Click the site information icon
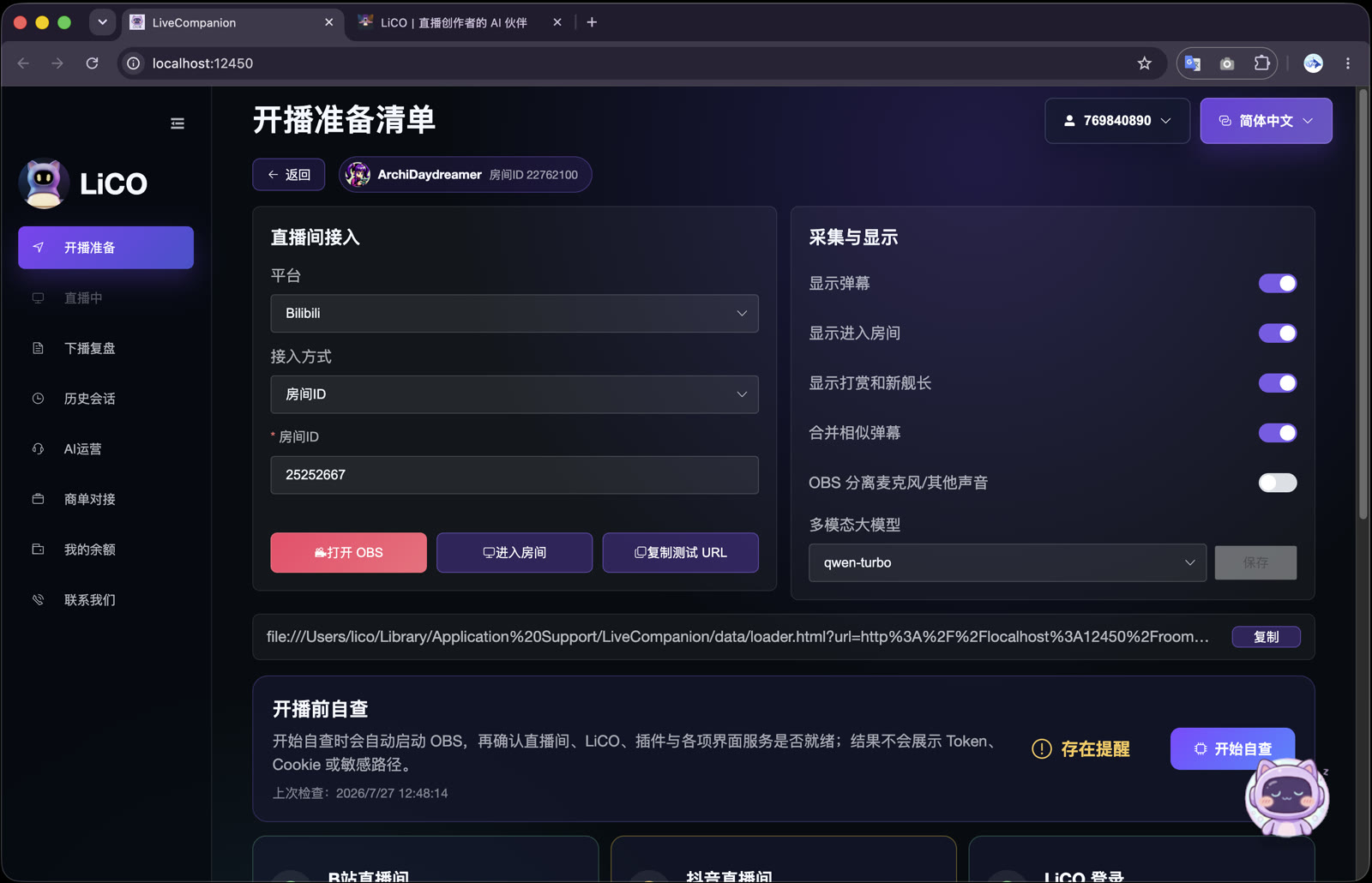 point(134,63)
